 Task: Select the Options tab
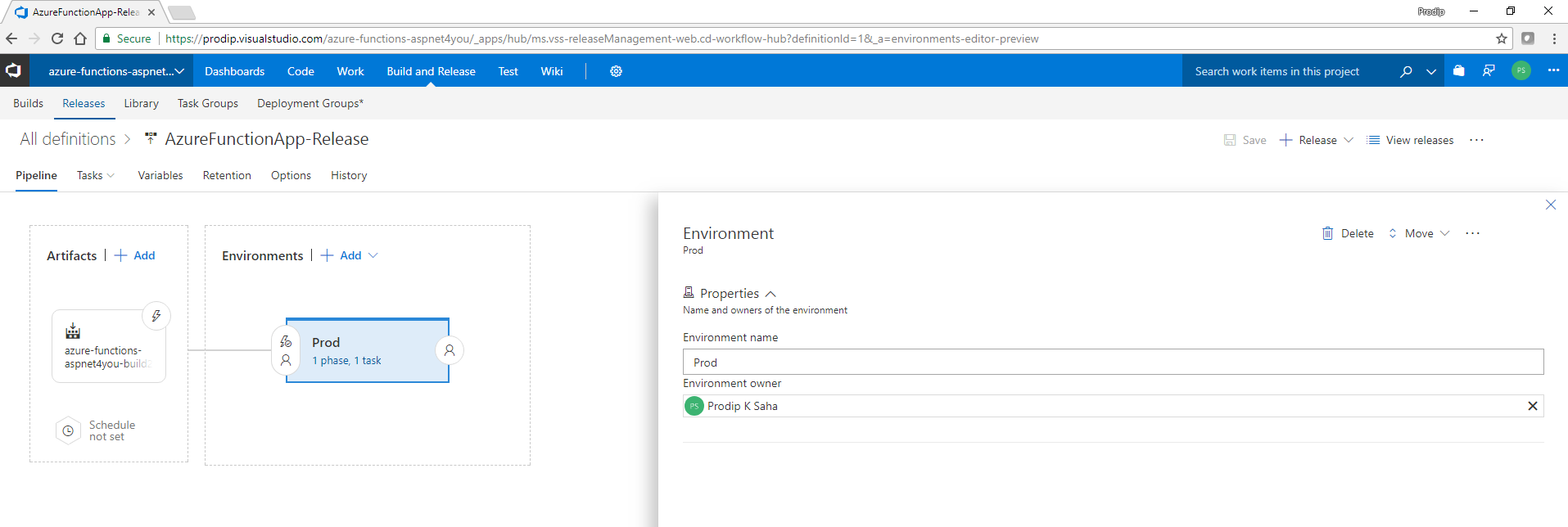pos(291,175)
